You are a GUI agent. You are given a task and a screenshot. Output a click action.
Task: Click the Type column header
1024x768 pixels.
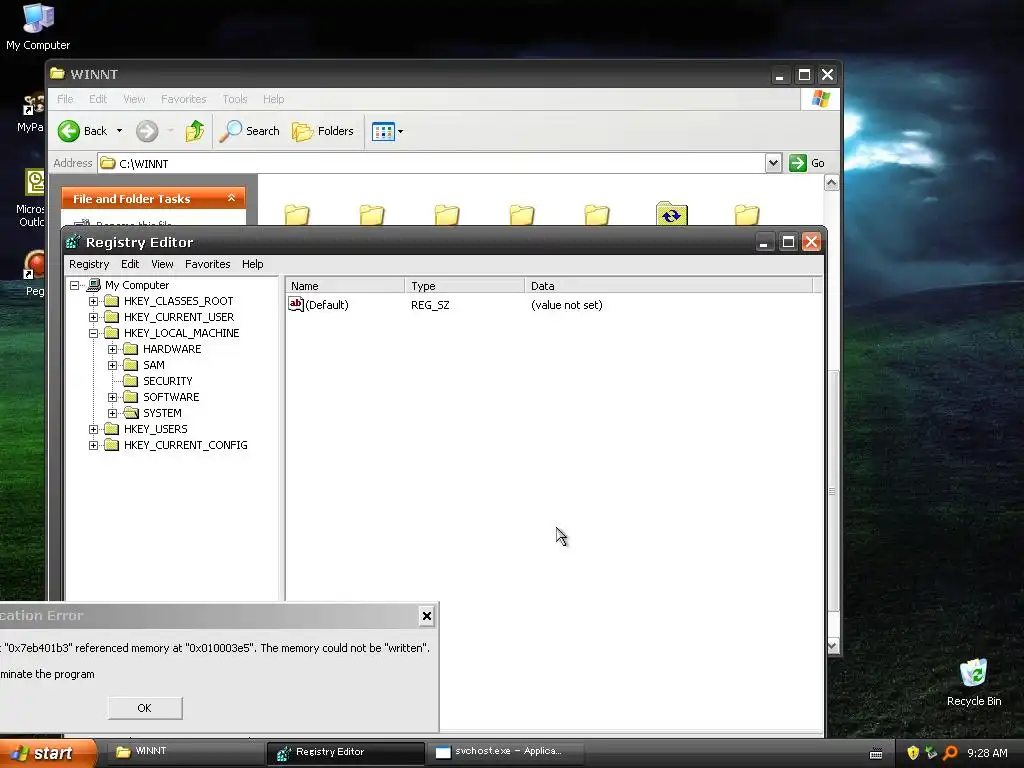click(465, 285)
